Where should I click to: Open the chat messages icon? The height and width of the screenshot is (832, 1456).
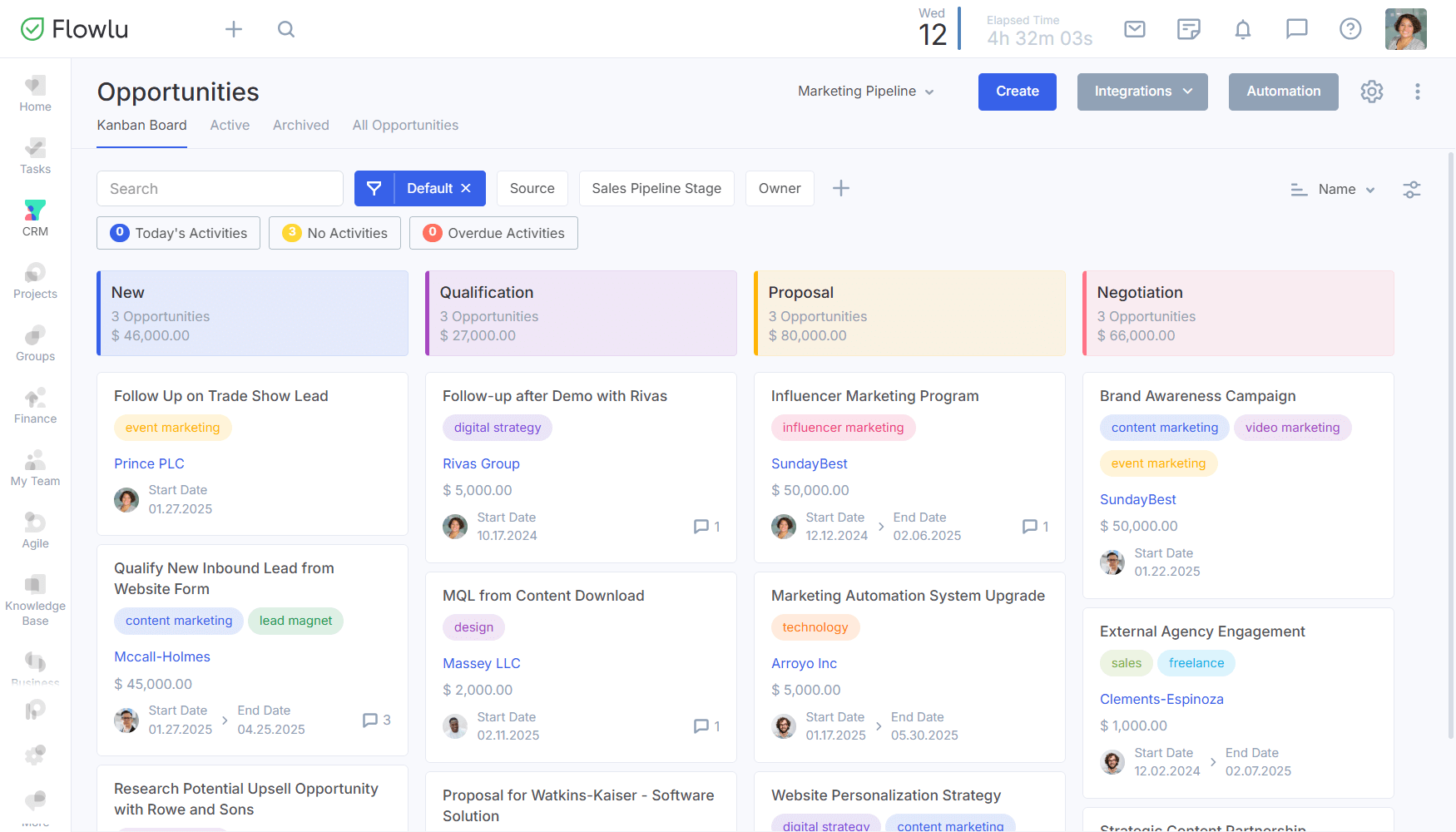(x=1297, y=29)
